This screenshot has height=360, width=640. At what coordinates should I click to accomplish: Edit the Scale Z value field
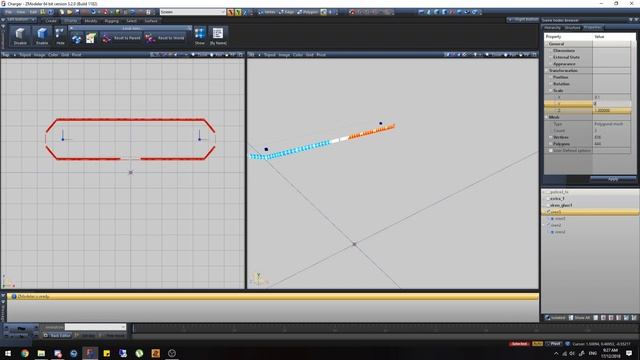click(x=612, y=111)
